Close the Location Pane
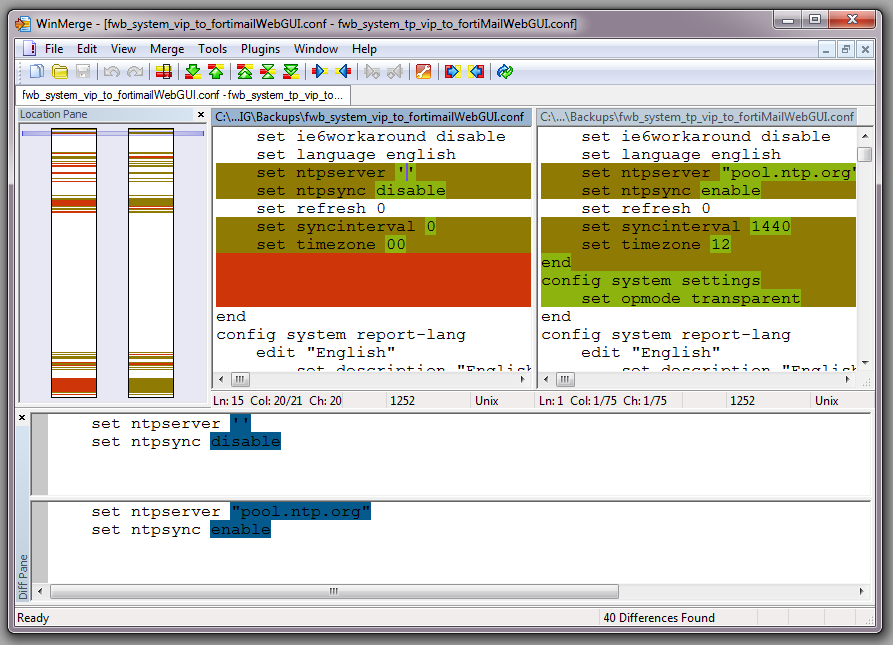 (199, 114)
